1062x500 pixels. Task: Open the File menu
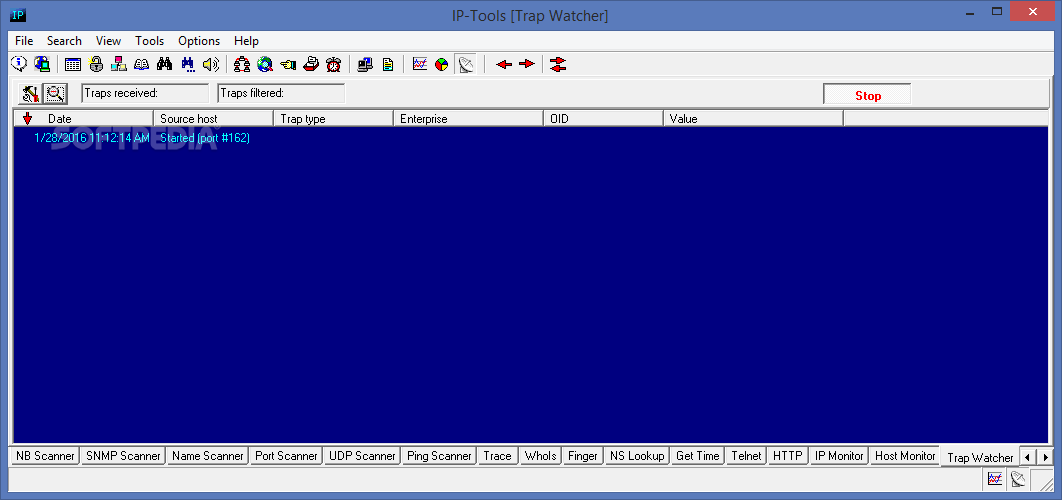tap(24, 41)
